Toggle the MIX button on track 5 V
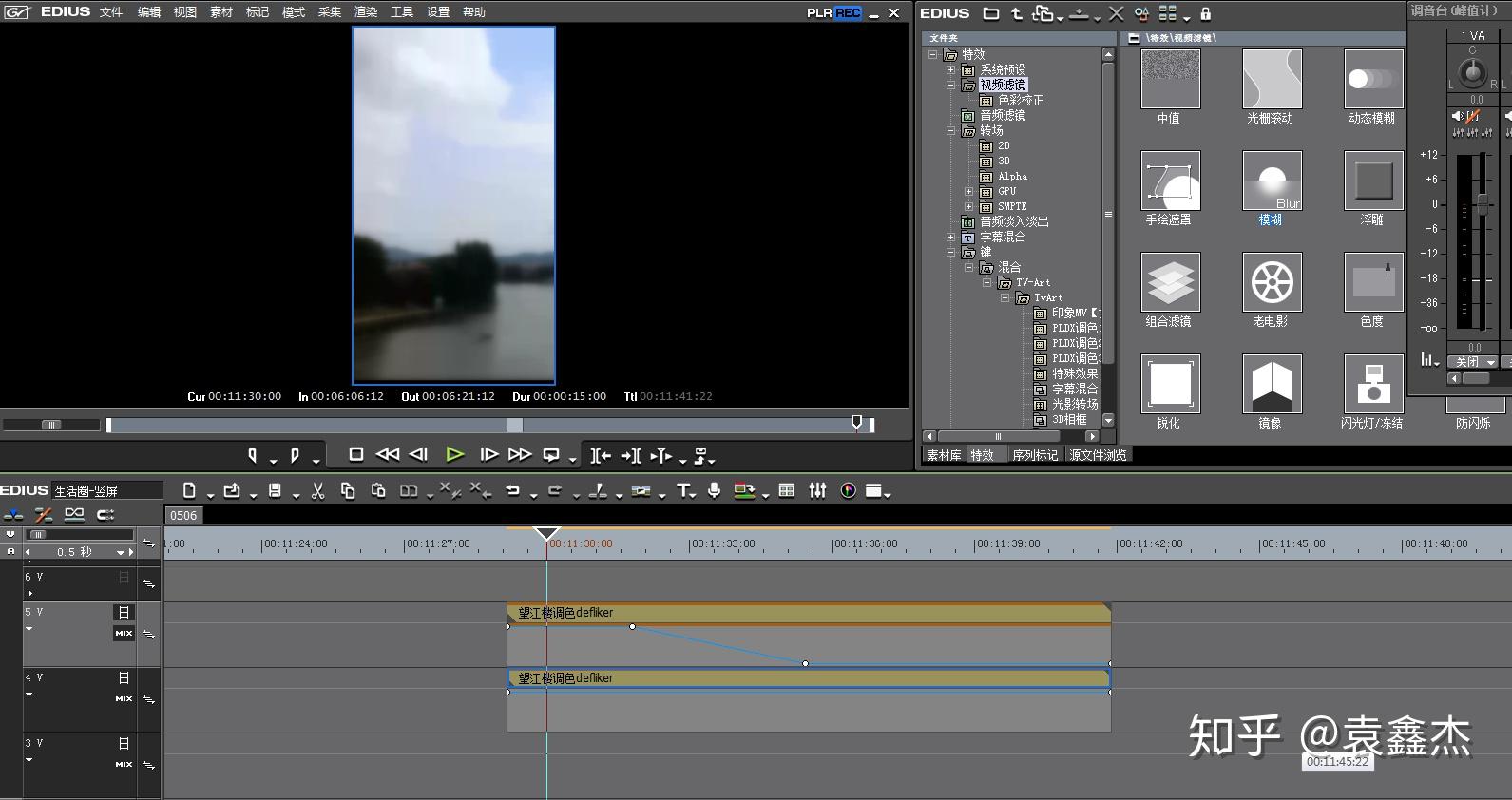This screenshot has height=800, width=1512. pos(124,633)
